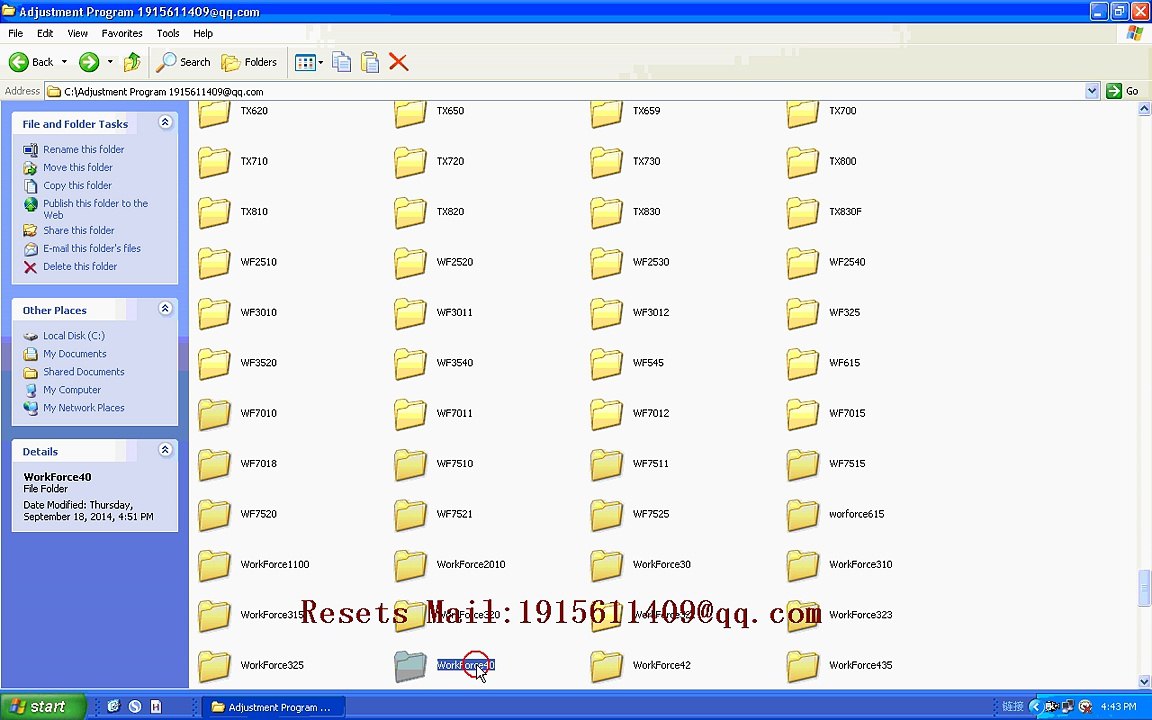
Task: Select the WF3011 folder icon
Action: click(411, 313)
